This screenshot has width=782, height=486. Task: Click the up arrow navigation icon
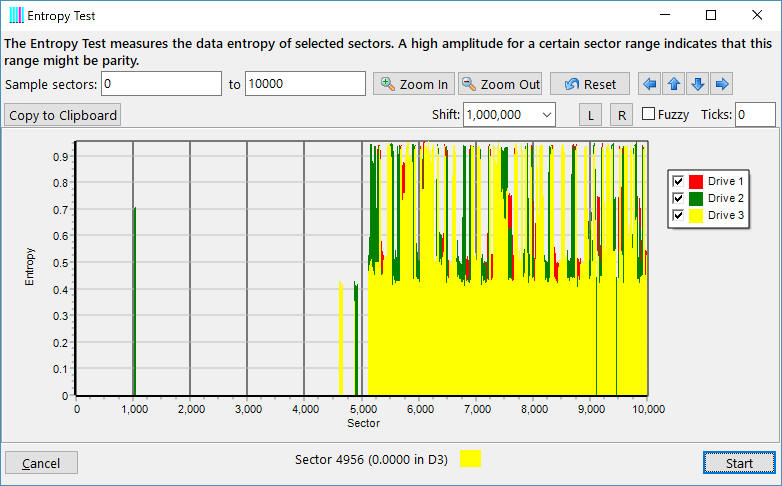674,84
